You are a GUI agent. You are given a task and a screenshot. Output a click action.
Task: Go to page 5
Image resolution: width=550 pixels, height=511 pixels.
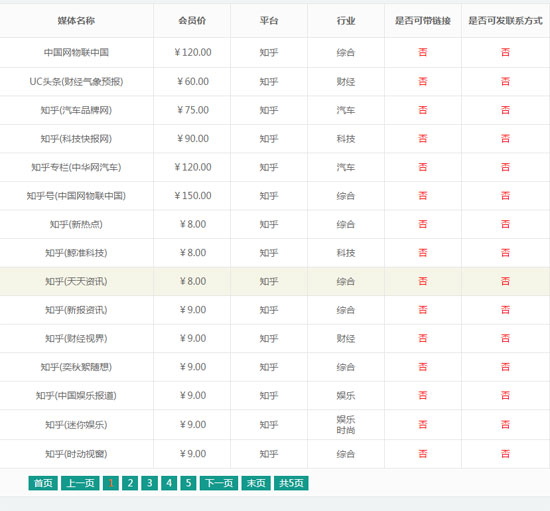[x=188, y=483]
